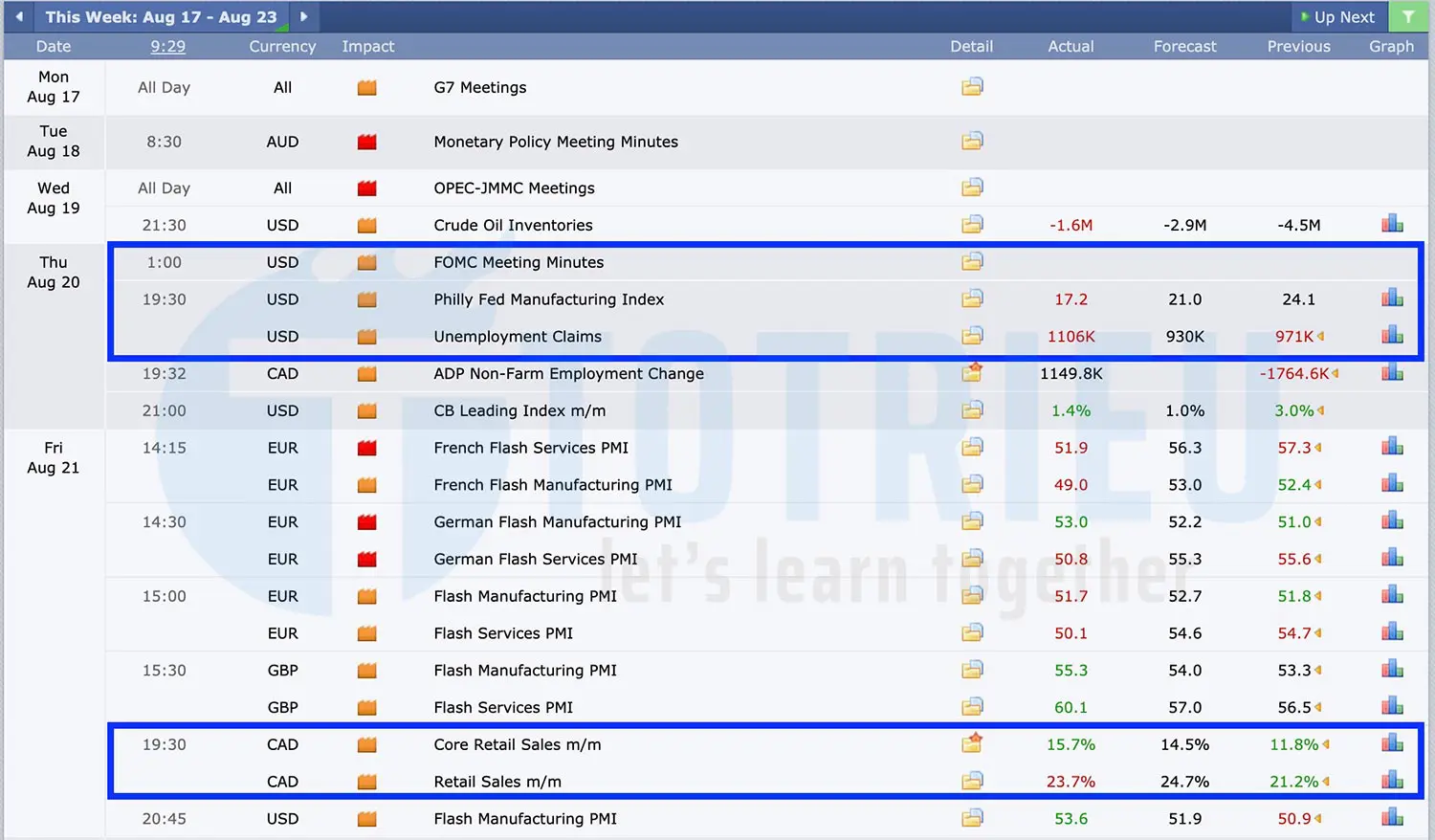
Task: Click the Impact column header
Action: 368,46
